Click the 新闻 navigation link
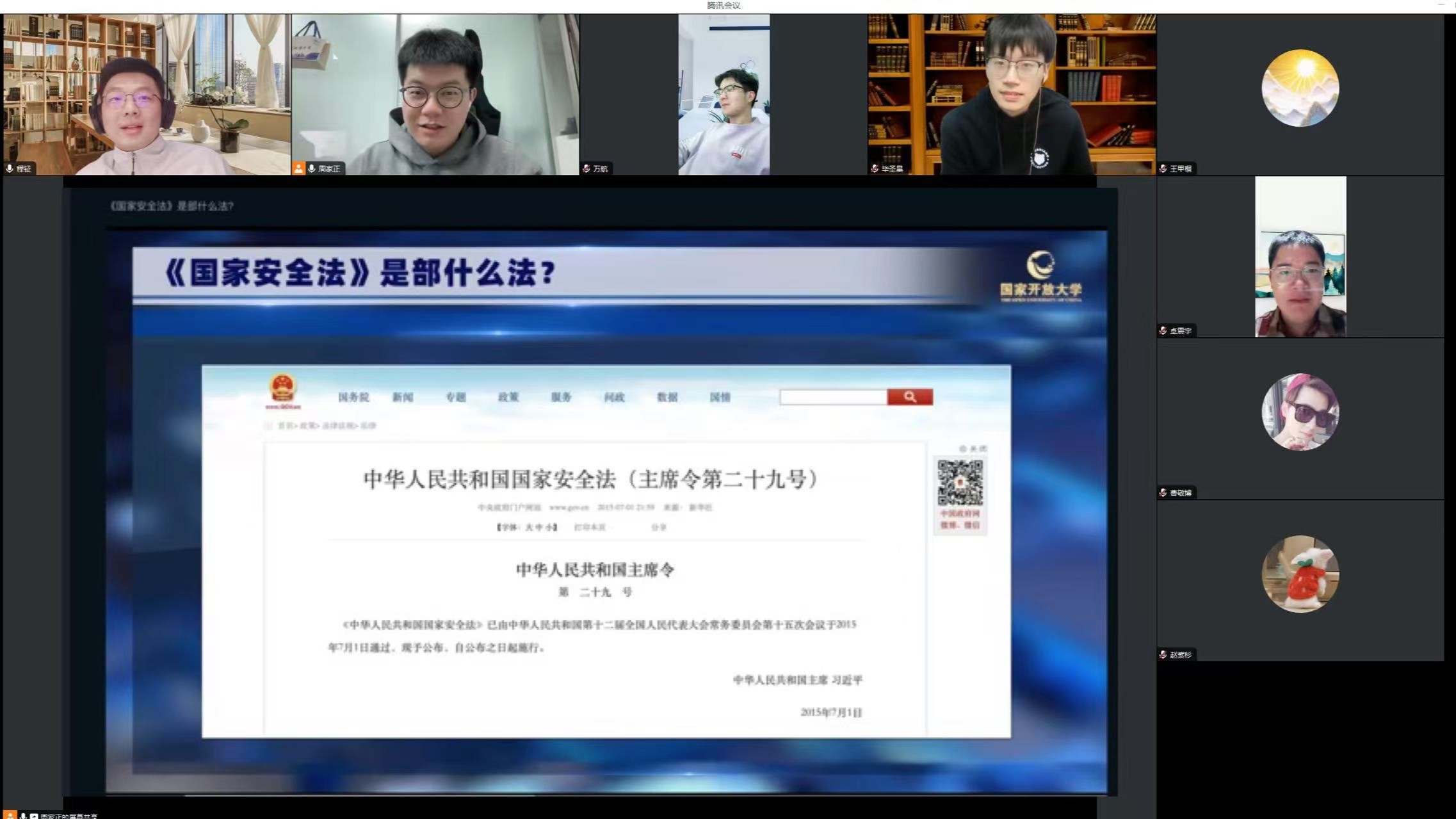The height and width of the screenshot is (819, 1456). pos(403,398)
